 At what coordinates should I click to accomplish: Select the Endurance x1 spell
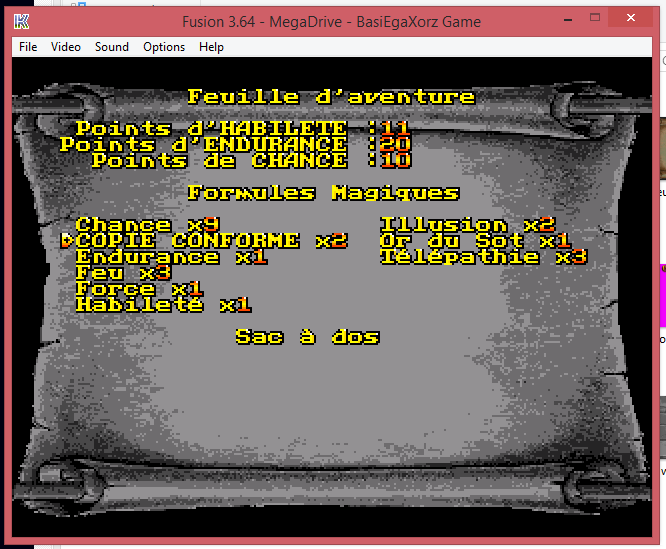pyautogui.click(x=171, y=257)
